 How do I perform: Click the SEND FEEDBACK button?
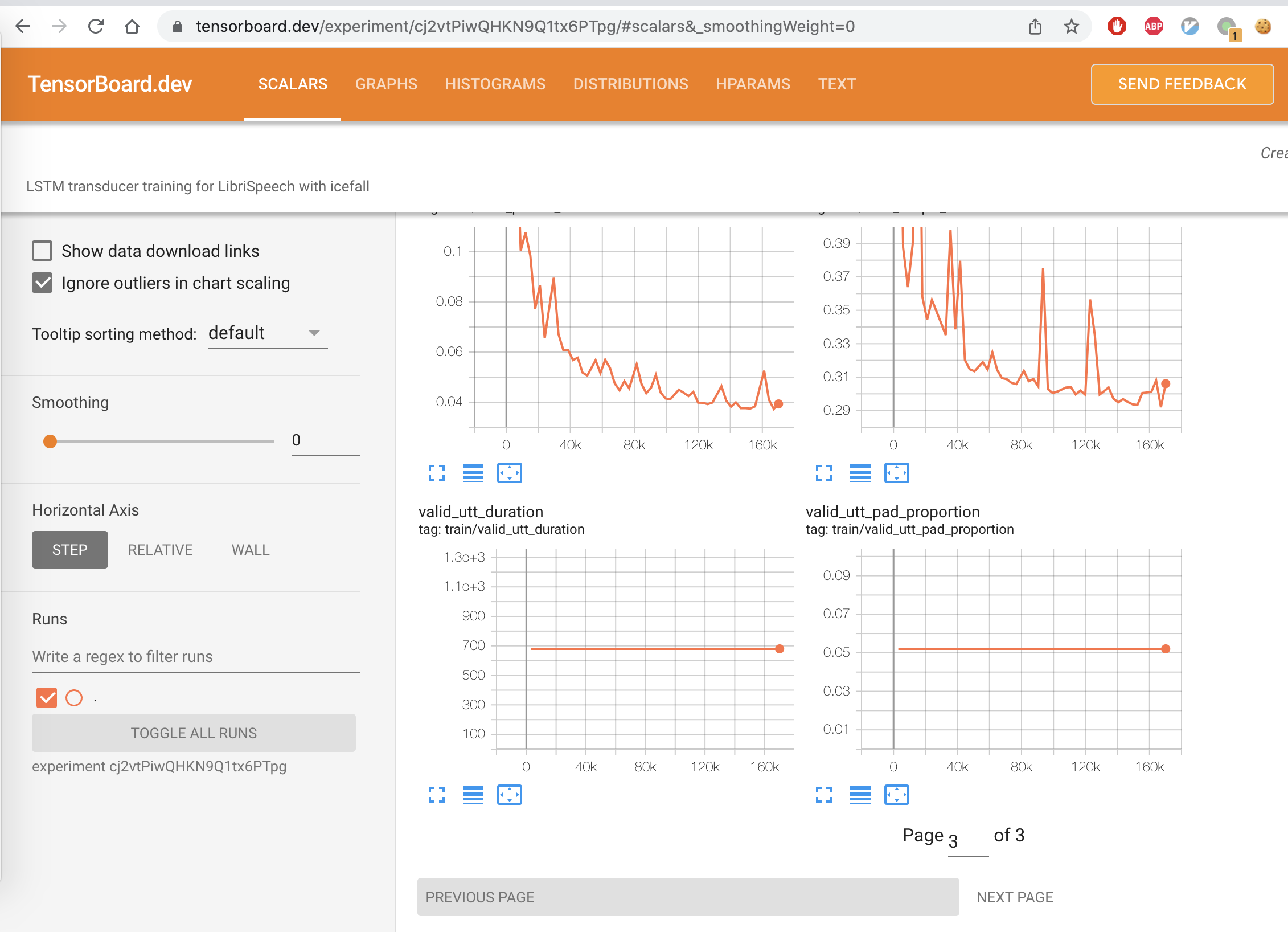(x=1182, y=84)
